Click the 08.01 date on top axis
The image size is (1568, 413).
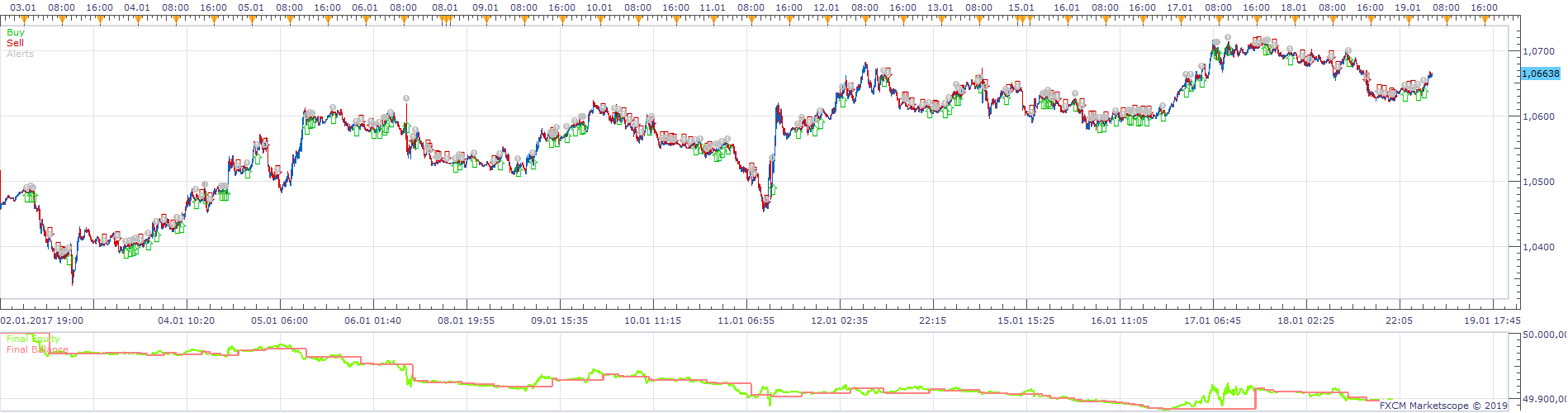(x=445, y=7)
